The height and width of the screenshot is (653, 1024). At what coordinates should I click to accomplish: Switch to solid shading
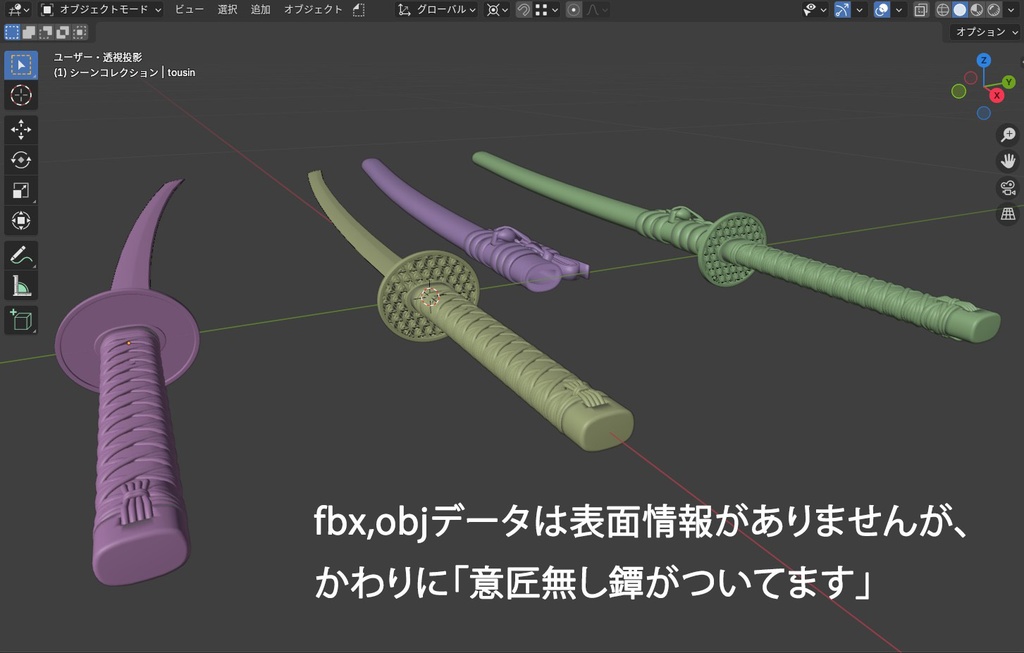click(960, 10)
